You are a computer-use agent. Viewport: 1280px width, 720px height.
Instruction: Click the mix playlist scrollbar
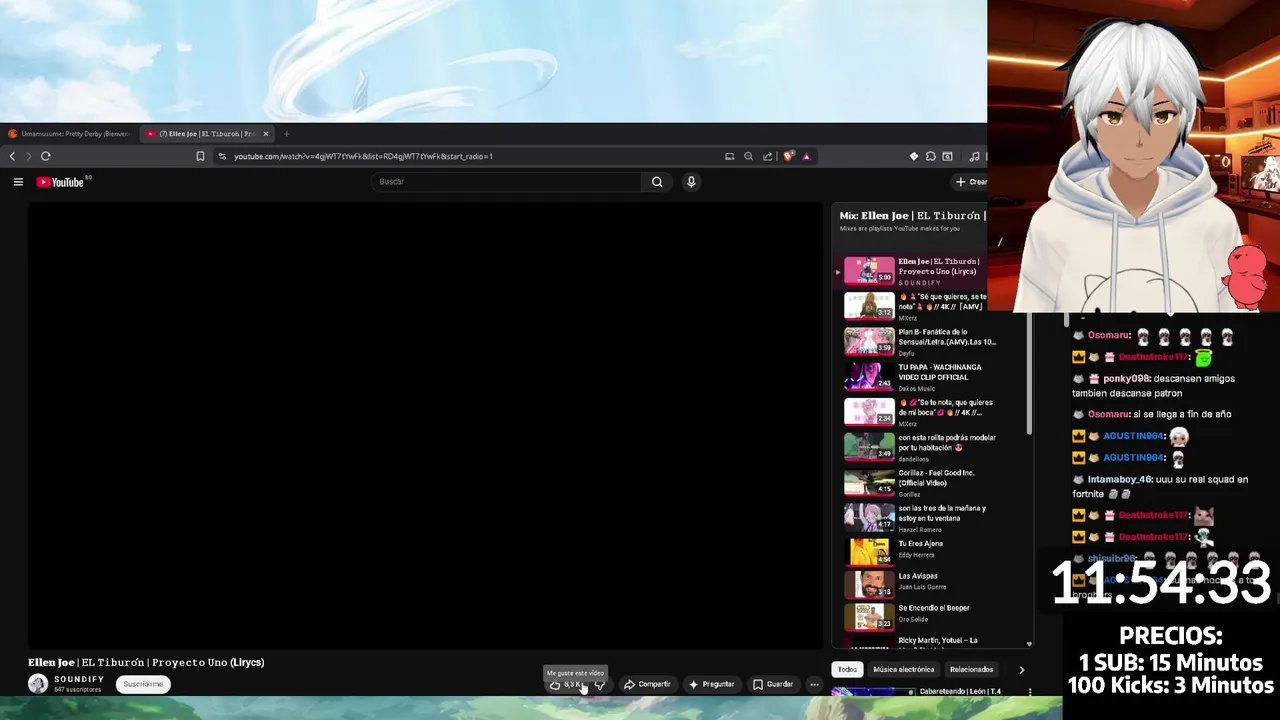tap(1030, 375)
